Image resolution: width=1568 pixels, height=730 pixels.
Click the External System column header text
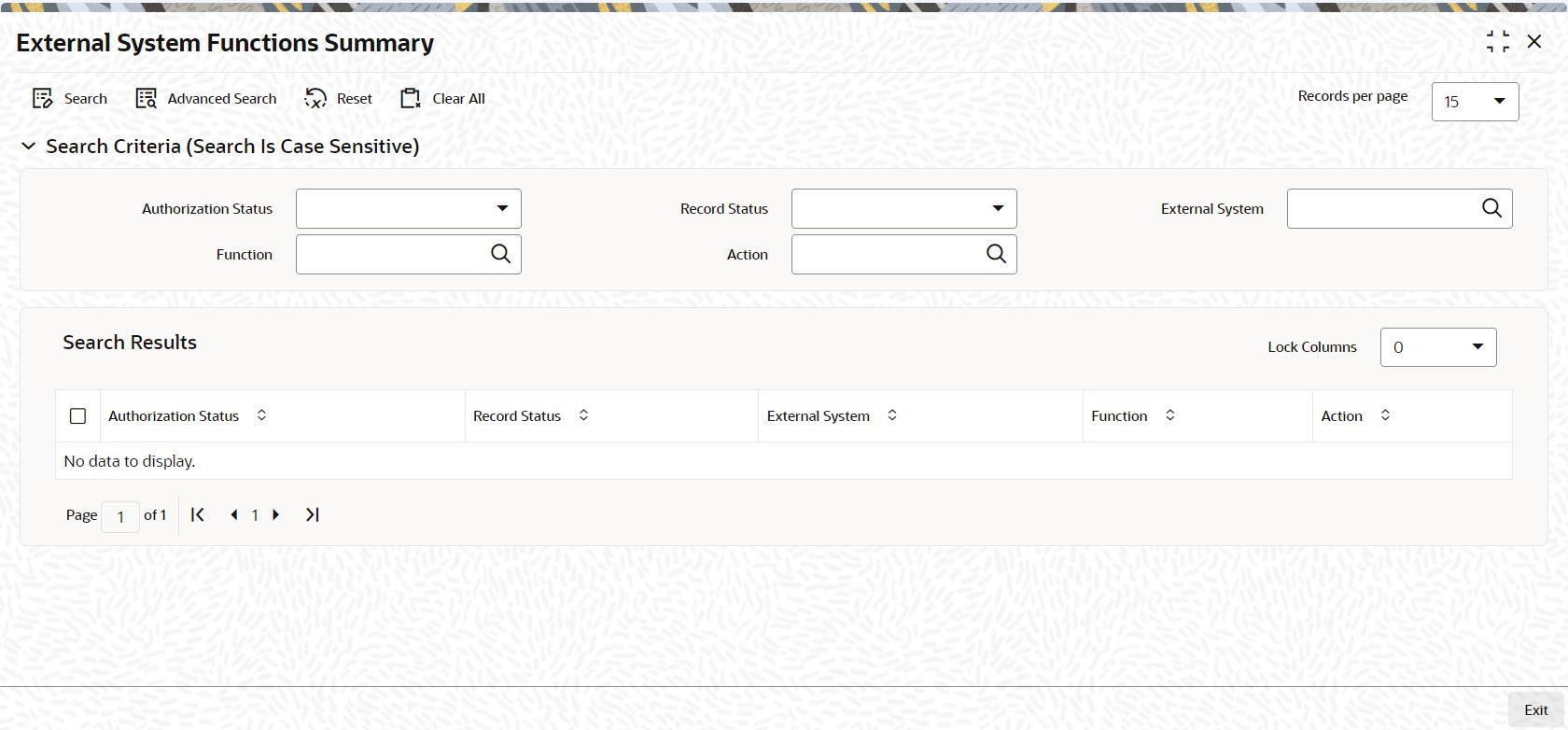coord(819,416)
